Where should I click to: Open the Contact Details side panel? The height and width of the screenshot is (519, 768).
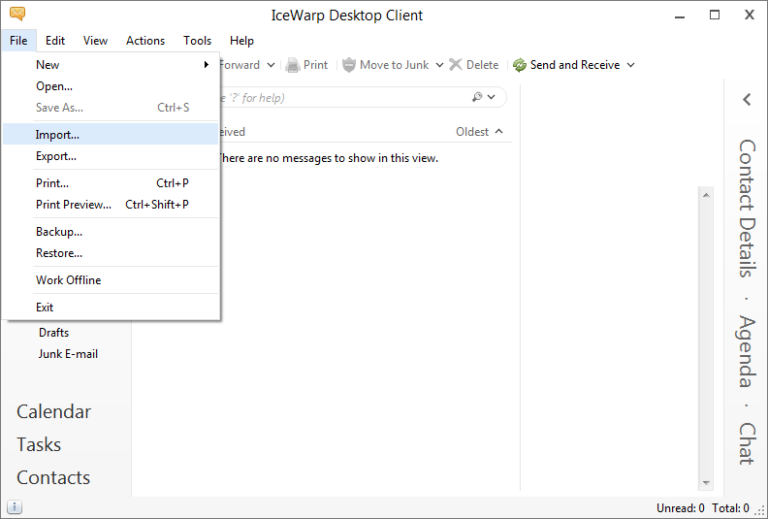click(x=747, y=209)
